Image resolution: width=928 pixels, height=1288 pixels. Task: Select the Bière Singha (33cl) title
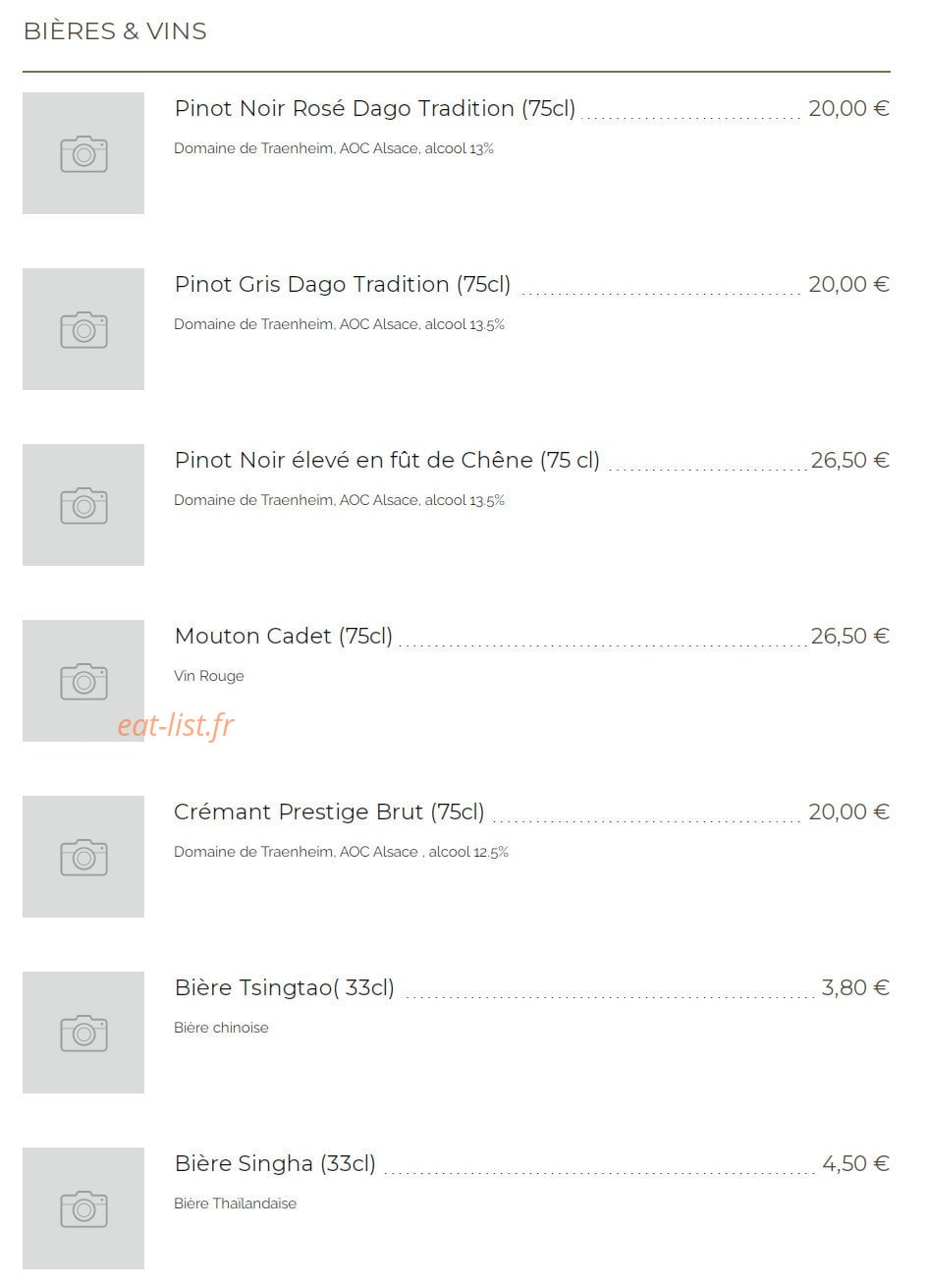275,1164
